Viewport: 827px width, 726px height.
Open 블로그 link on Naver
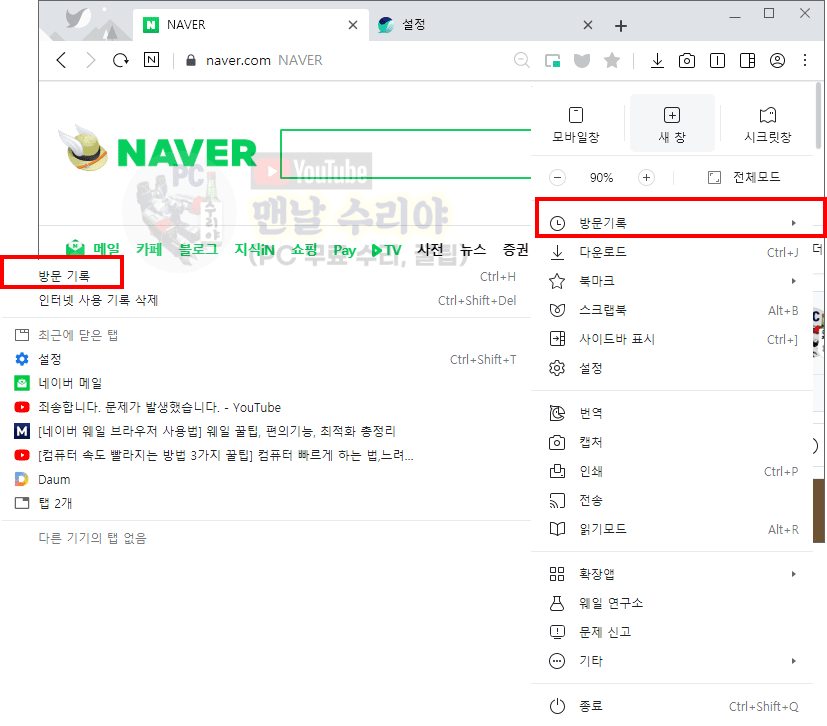(198, 249)
